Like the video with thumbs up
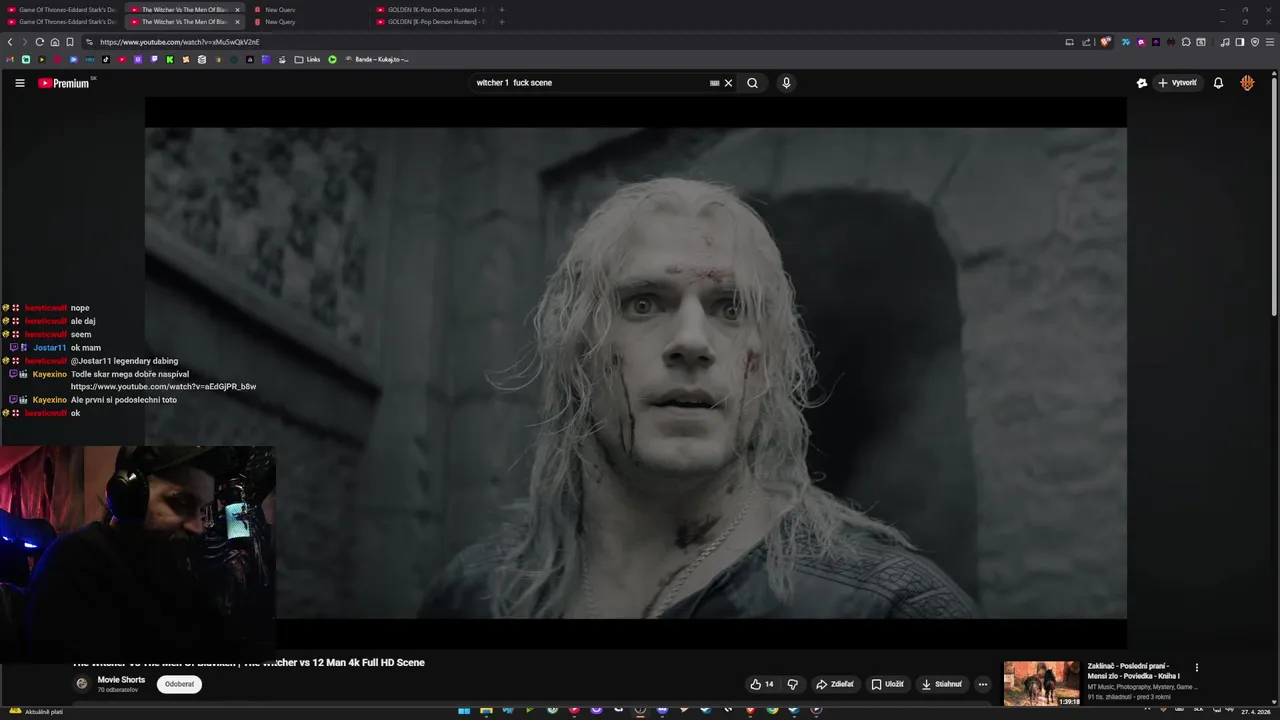Image resolution: width=1280 pixels, height=720 pixels. point(762,684)
